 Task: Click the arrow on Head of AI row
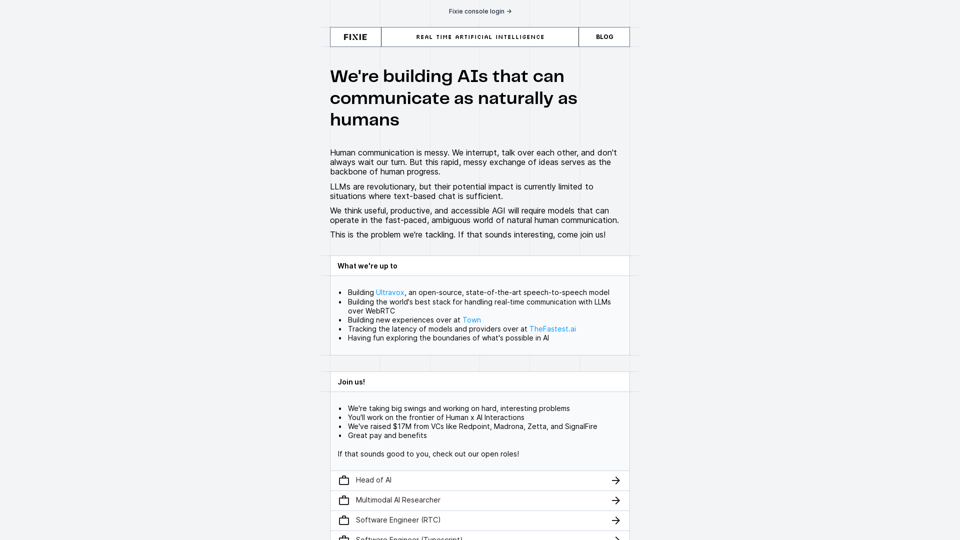[616, 480]
